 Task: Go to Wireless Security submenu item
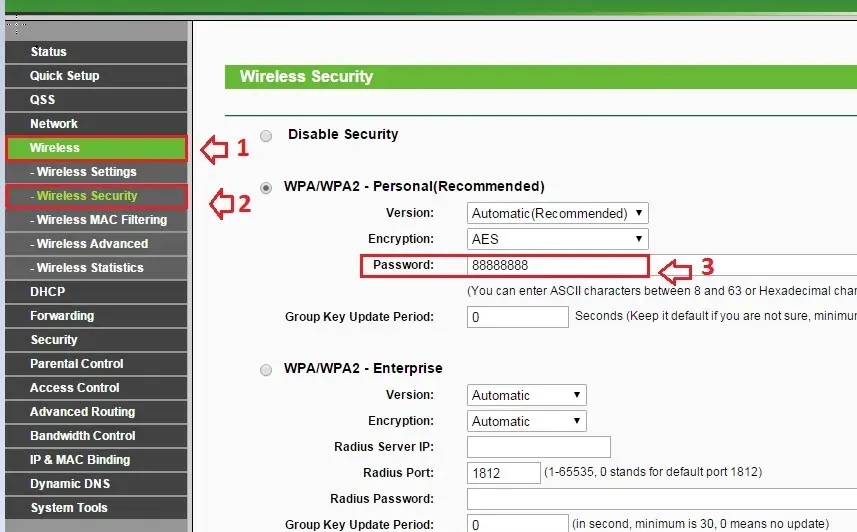click(96, 196)
